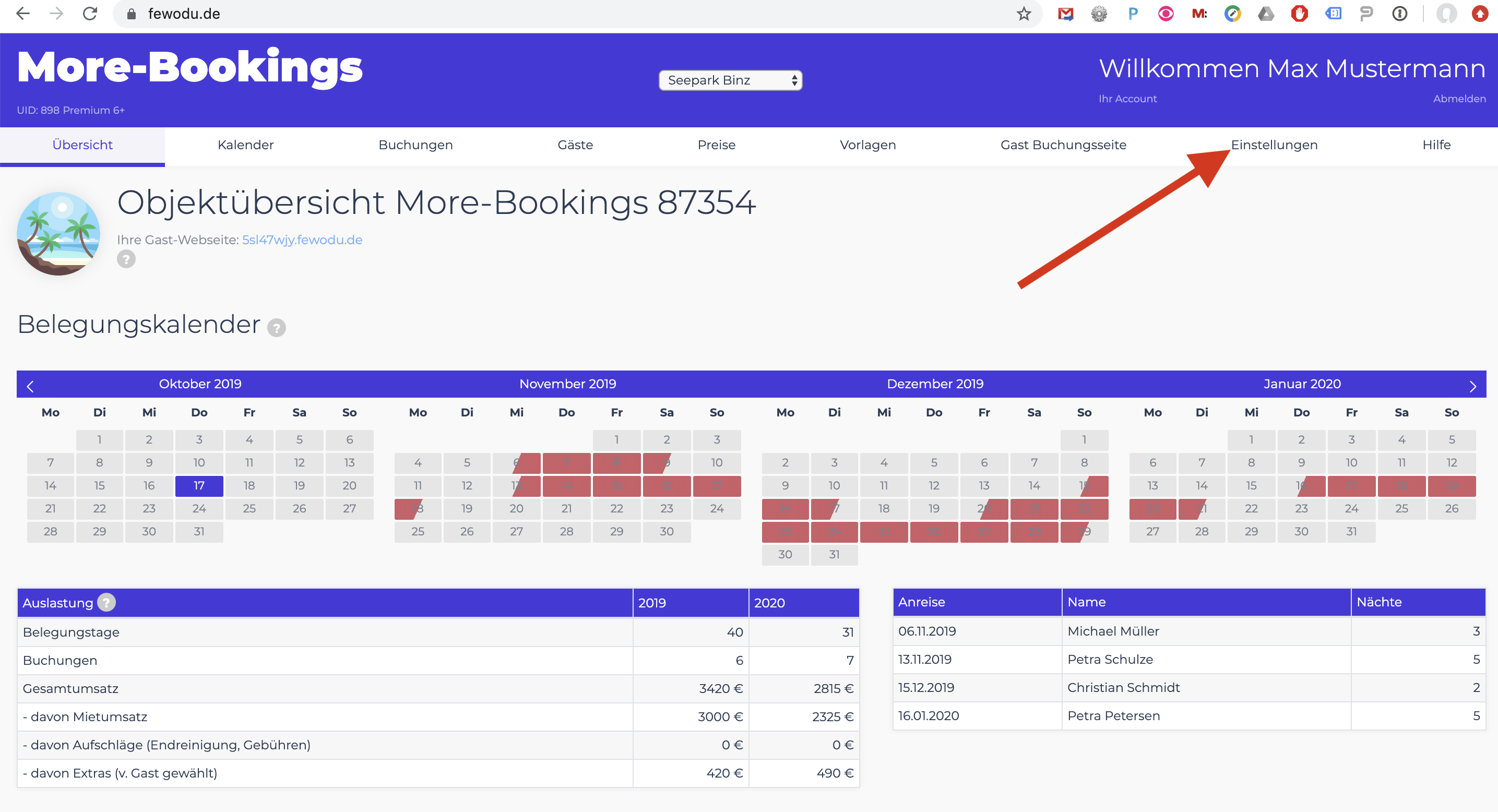The image size is (1498, 812).
Task: Open the Vorlagen tab
Action: (867, 145)
